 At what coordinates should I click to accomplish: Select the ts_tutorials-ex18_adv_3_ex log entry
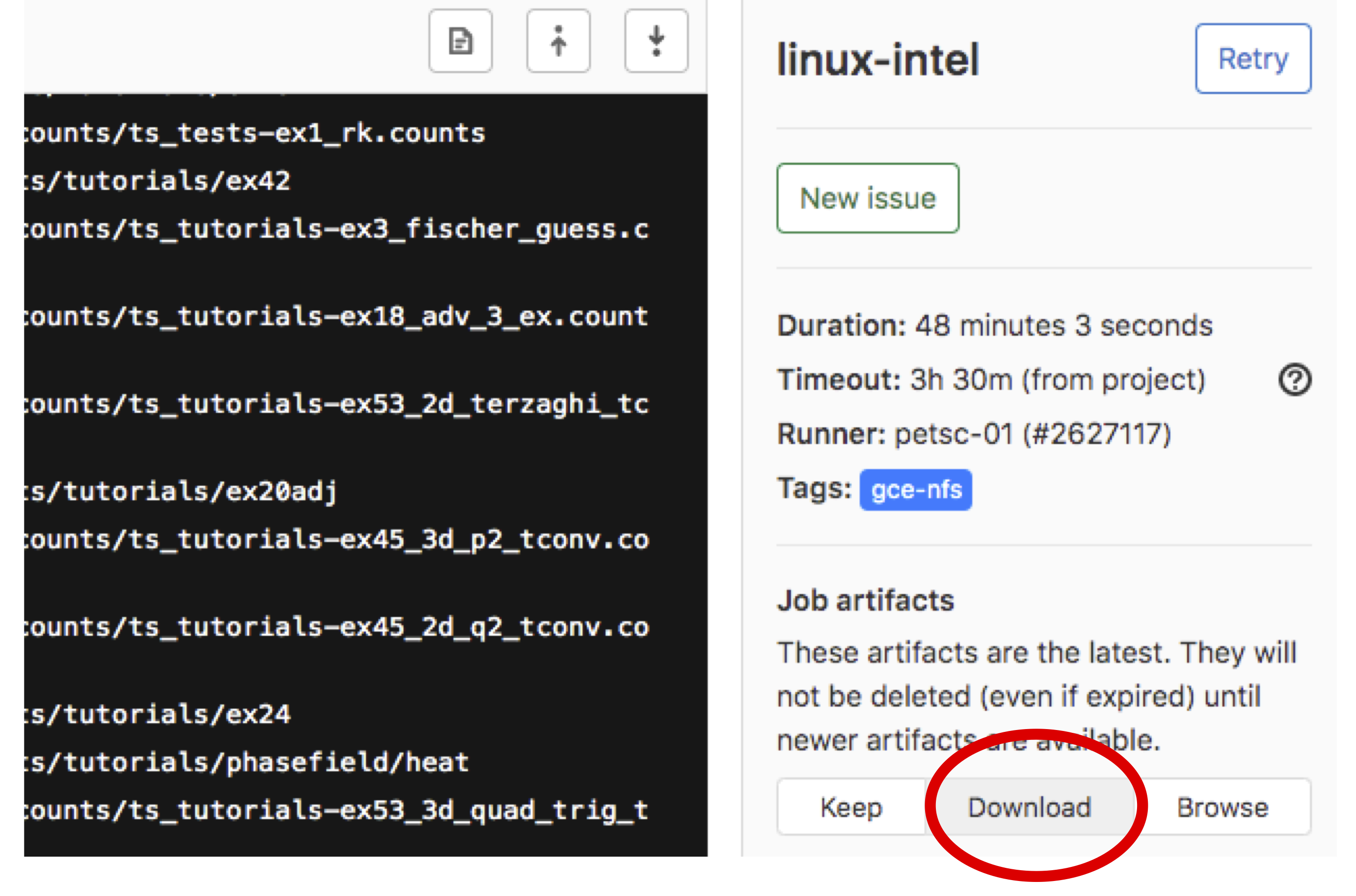click(x=299, y=319)
